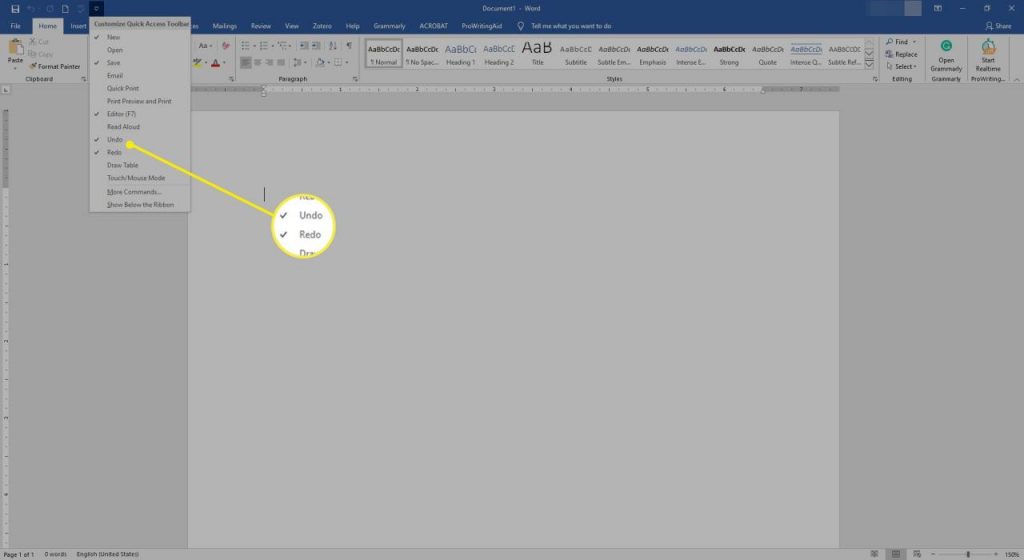Click the Decrease Indent icon
This screenshot has width=1024, height=560.
coord(304,45)
